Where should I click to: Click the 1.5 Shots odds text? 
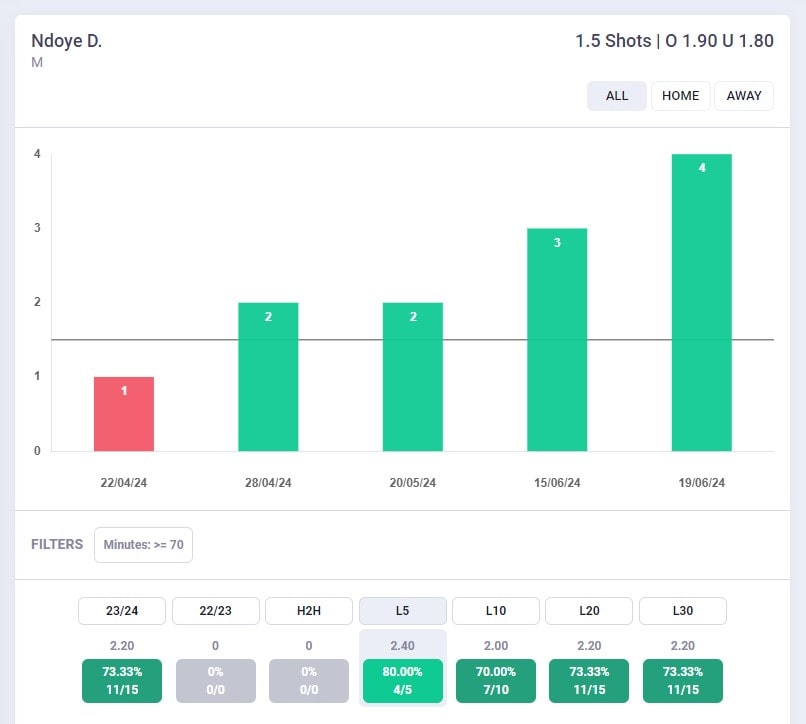tap(674, 41)
